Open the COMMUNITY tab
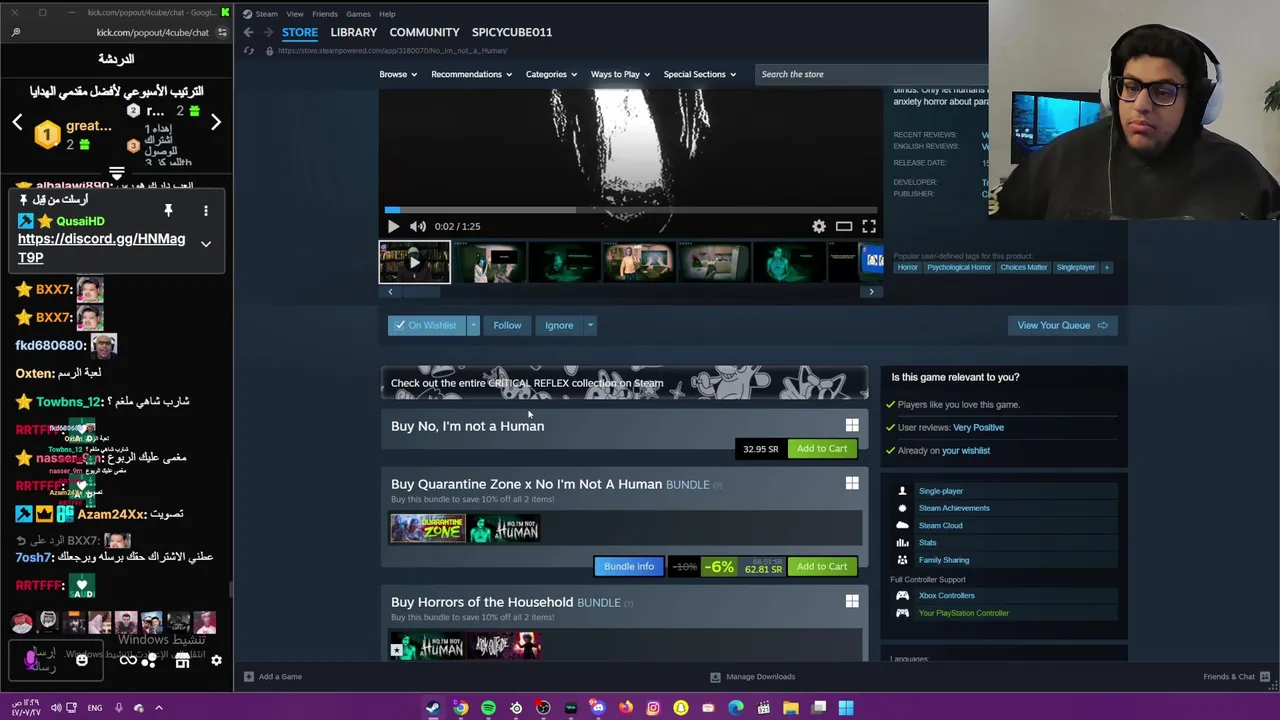The width and height of the screenshot is (1280, 720). point(424,32)
